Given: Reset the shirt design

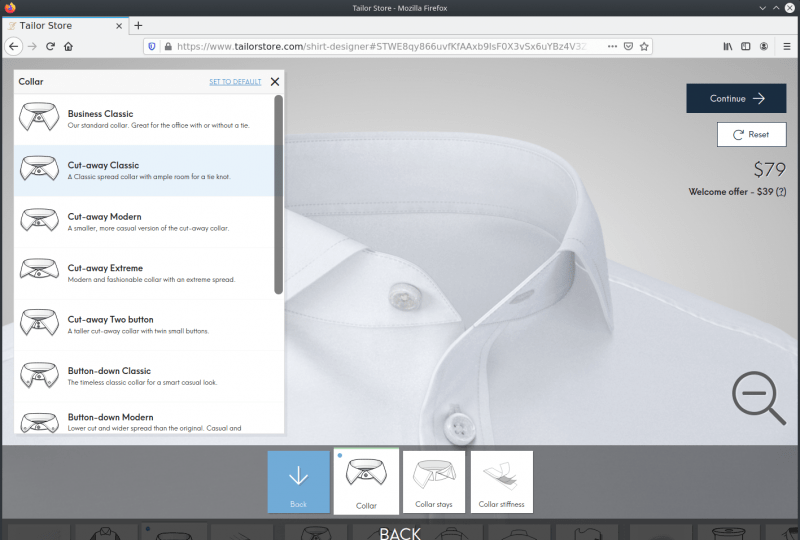Looking at the screenshot, I should (752, 135).
